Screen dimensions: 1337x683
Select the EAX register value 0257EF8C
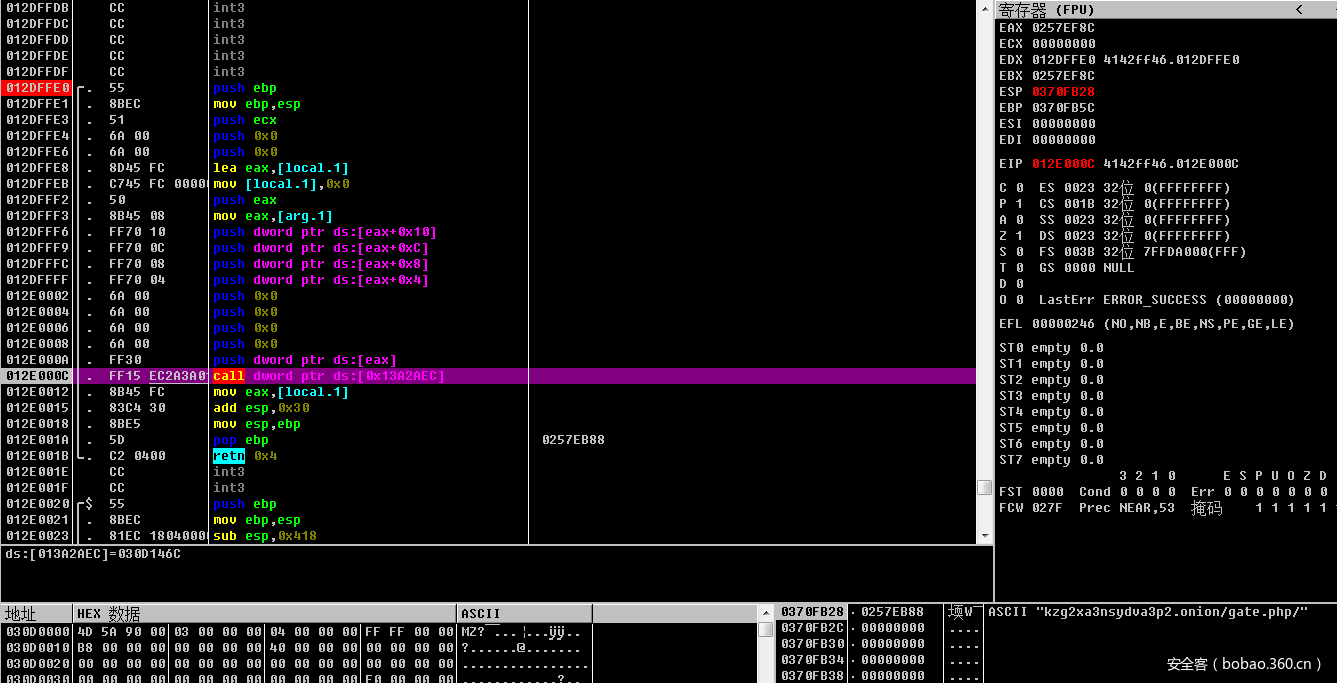point(1063,28)
